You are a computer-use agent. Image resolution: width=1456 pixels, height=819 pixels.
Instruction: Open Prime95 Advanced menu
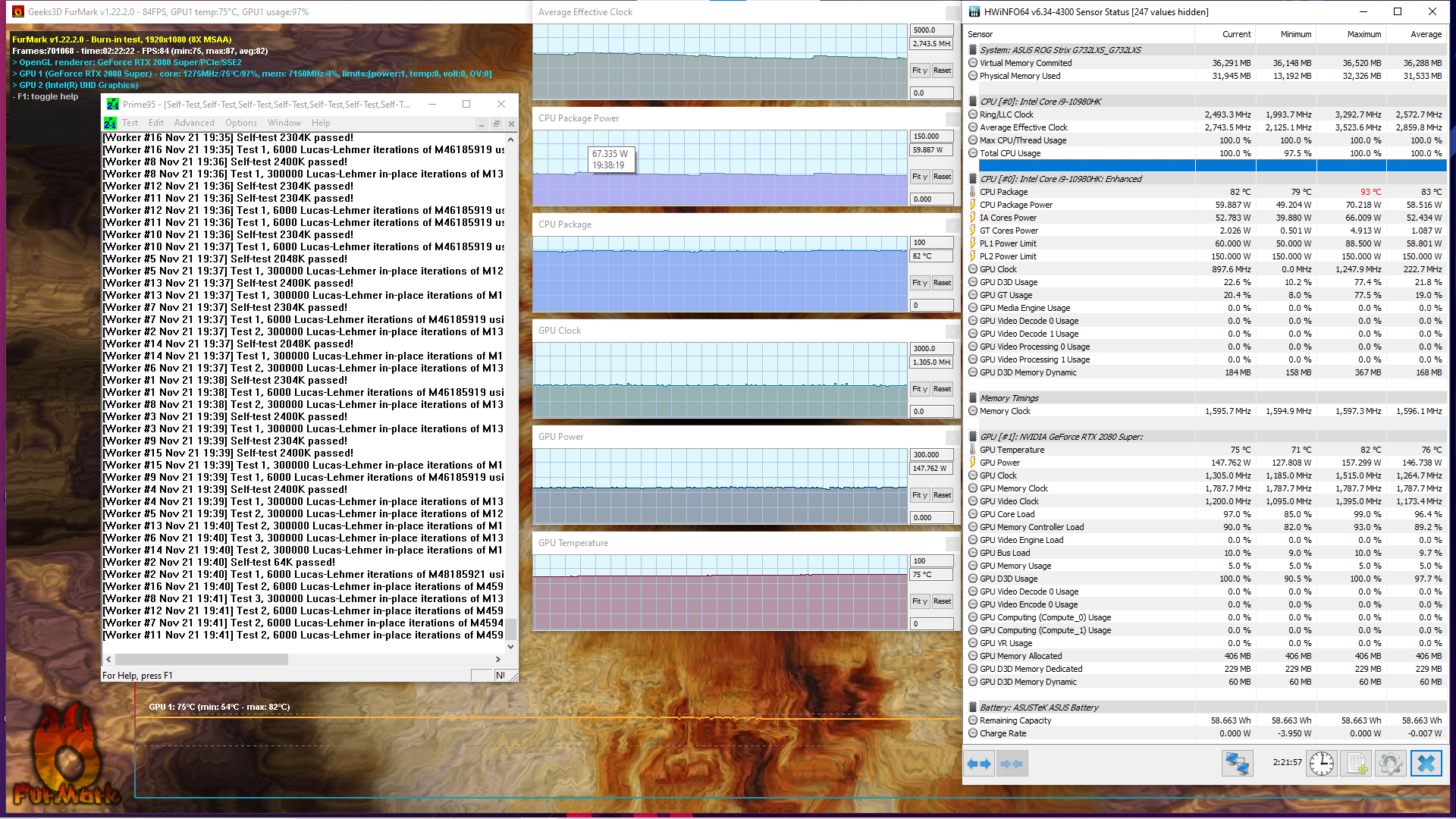(x=194, y=123)
